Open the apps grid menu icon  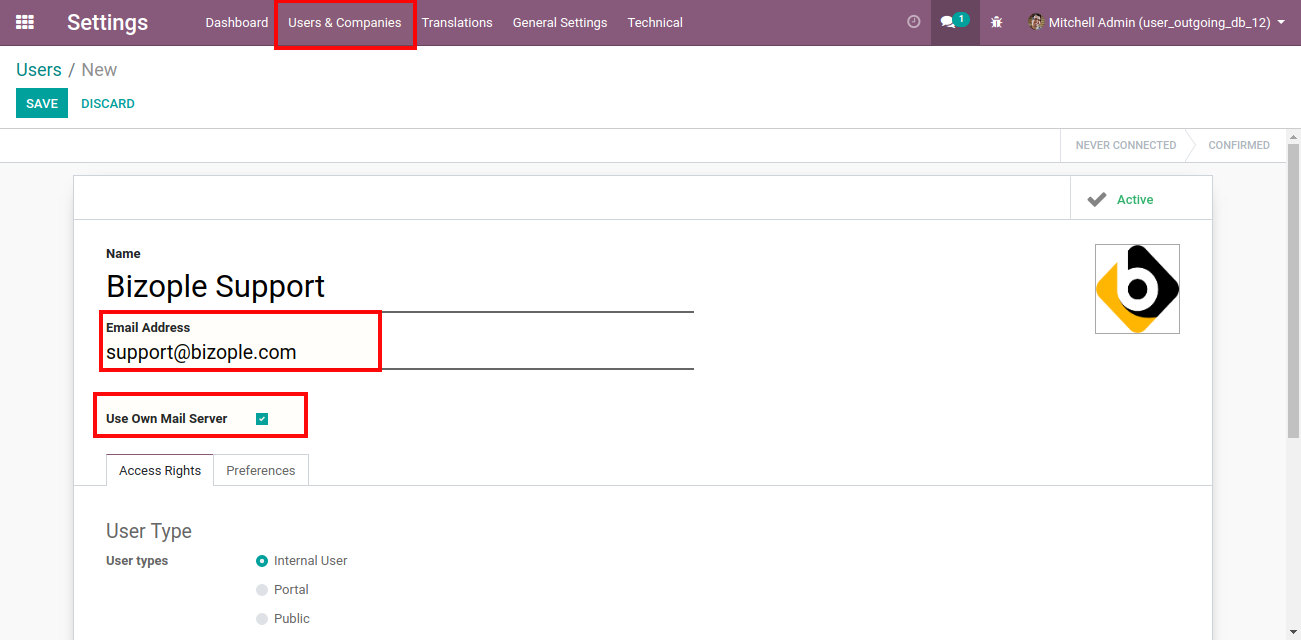pyautogui.click(x=25, y=22)
